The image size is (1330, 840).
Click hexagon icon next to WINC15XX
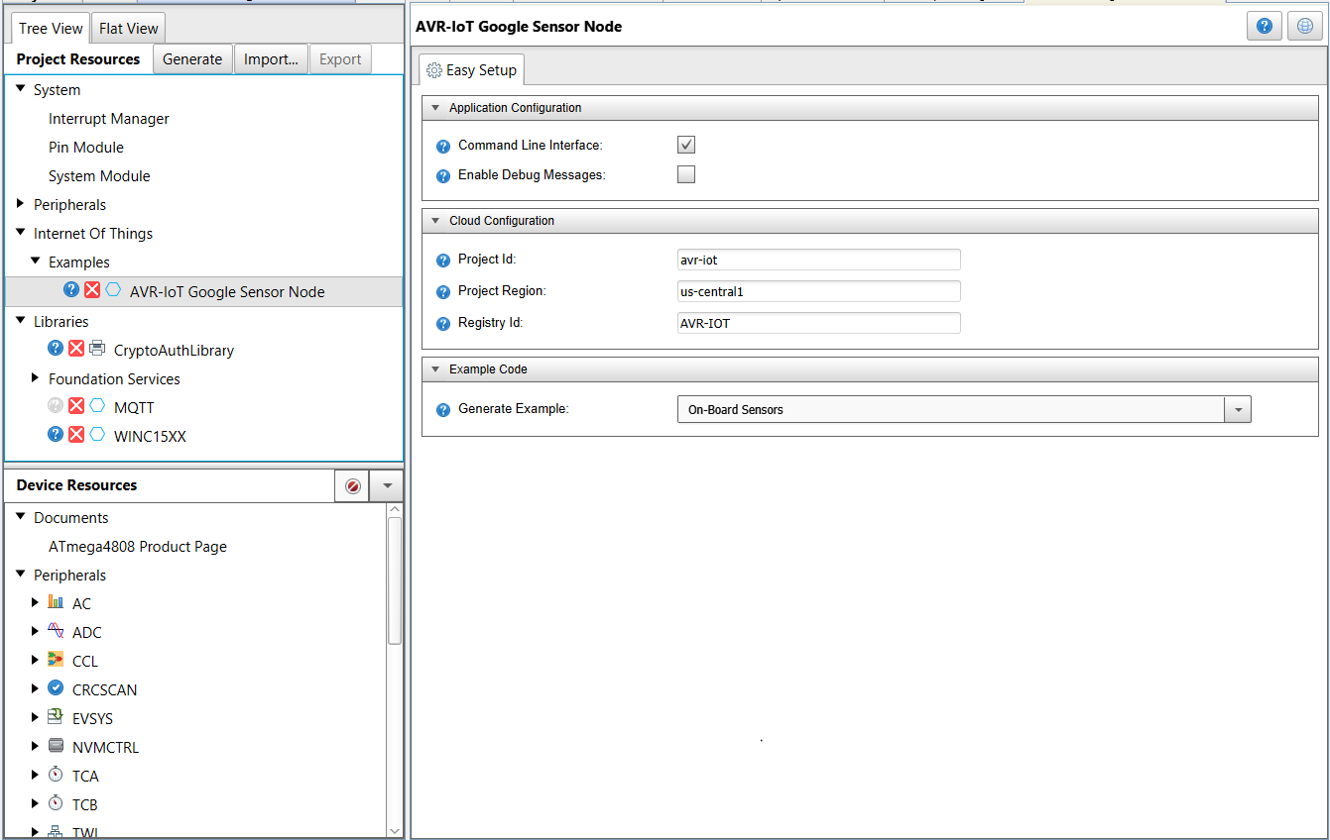tap(97, 435)
